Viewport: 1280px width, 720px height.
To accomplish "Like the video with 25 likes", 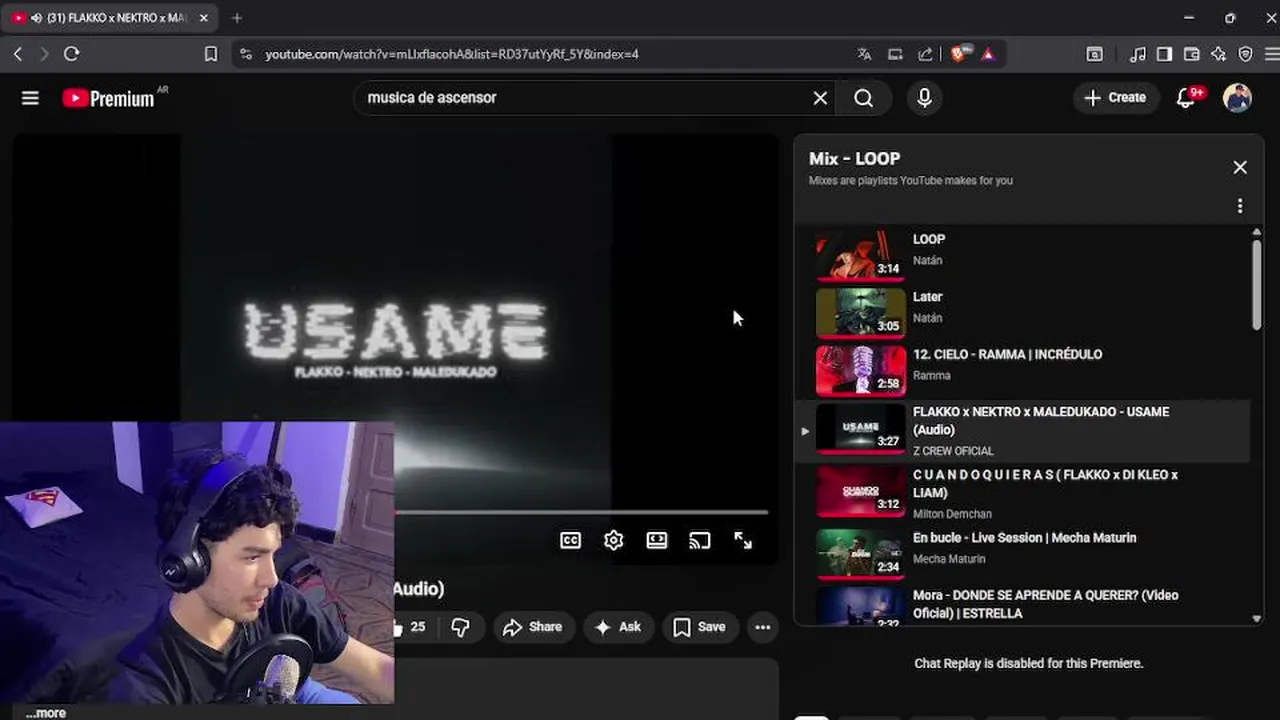I will pos(410,627).
